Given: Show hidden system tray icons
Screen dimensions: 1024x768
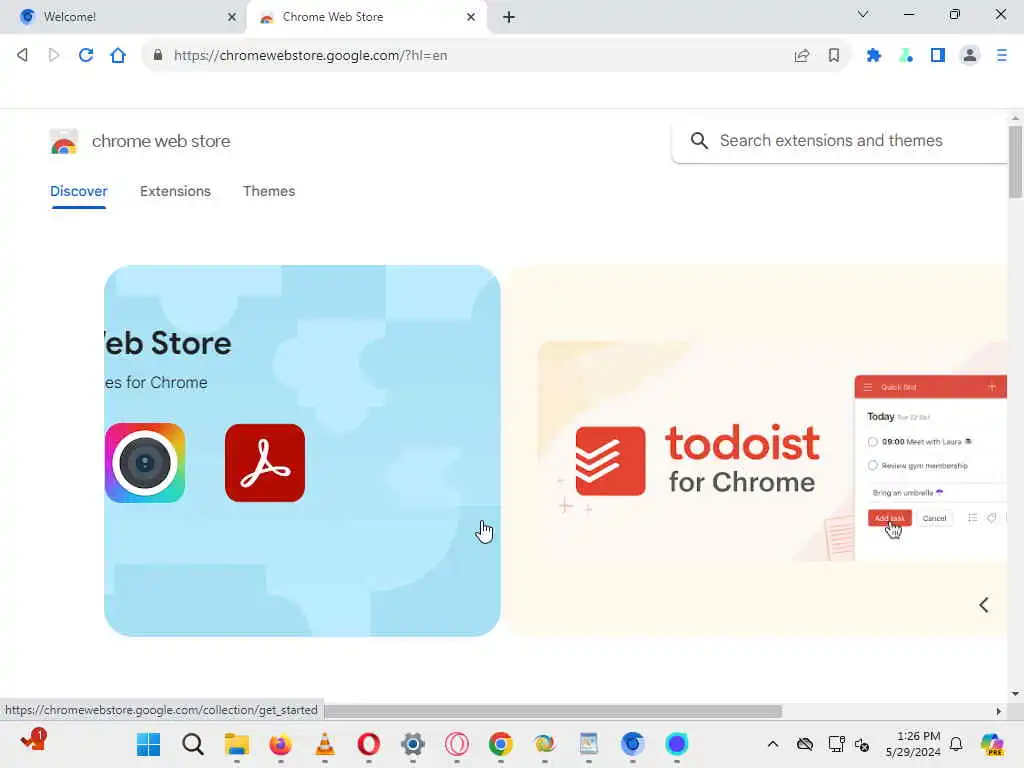Looking at the screenshot, I should coord(773,744).
